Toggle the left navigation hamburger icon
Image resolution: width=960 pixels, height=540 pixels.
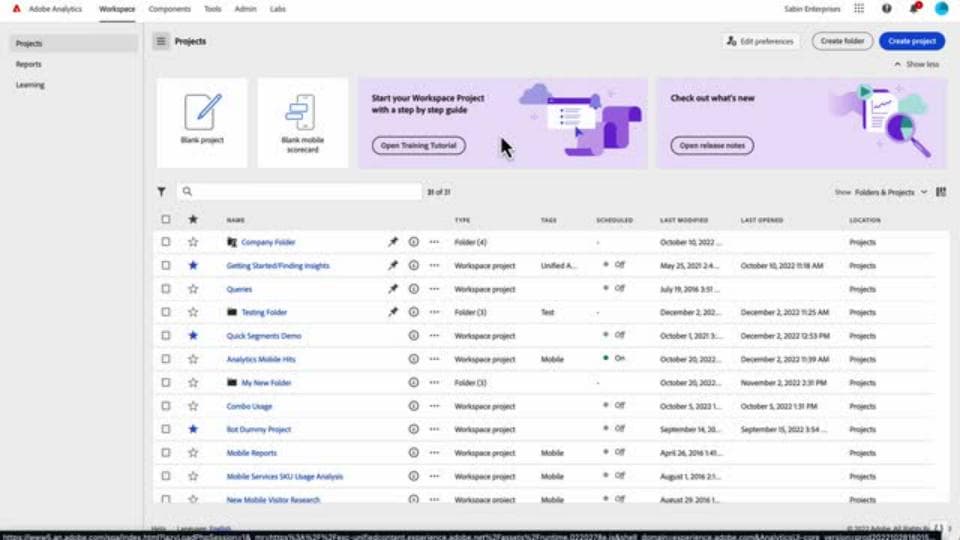click(x=161, y=41)
